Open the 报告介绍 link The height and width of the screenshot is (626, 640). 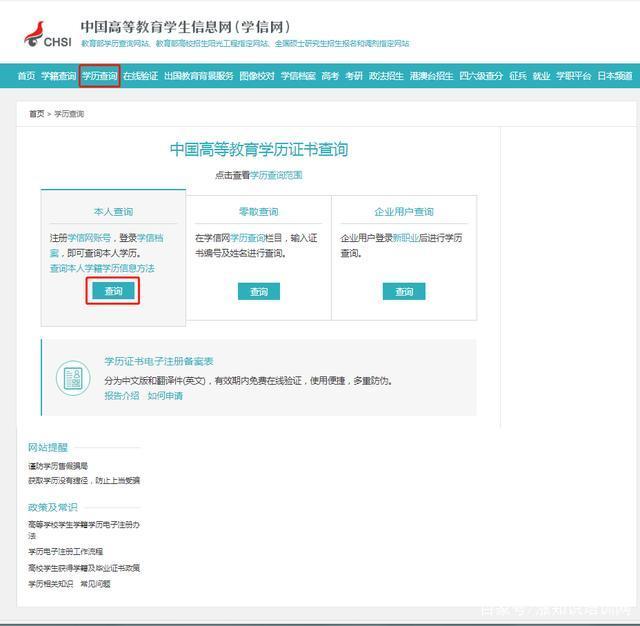pyautogui.click(x=122, y=395)
